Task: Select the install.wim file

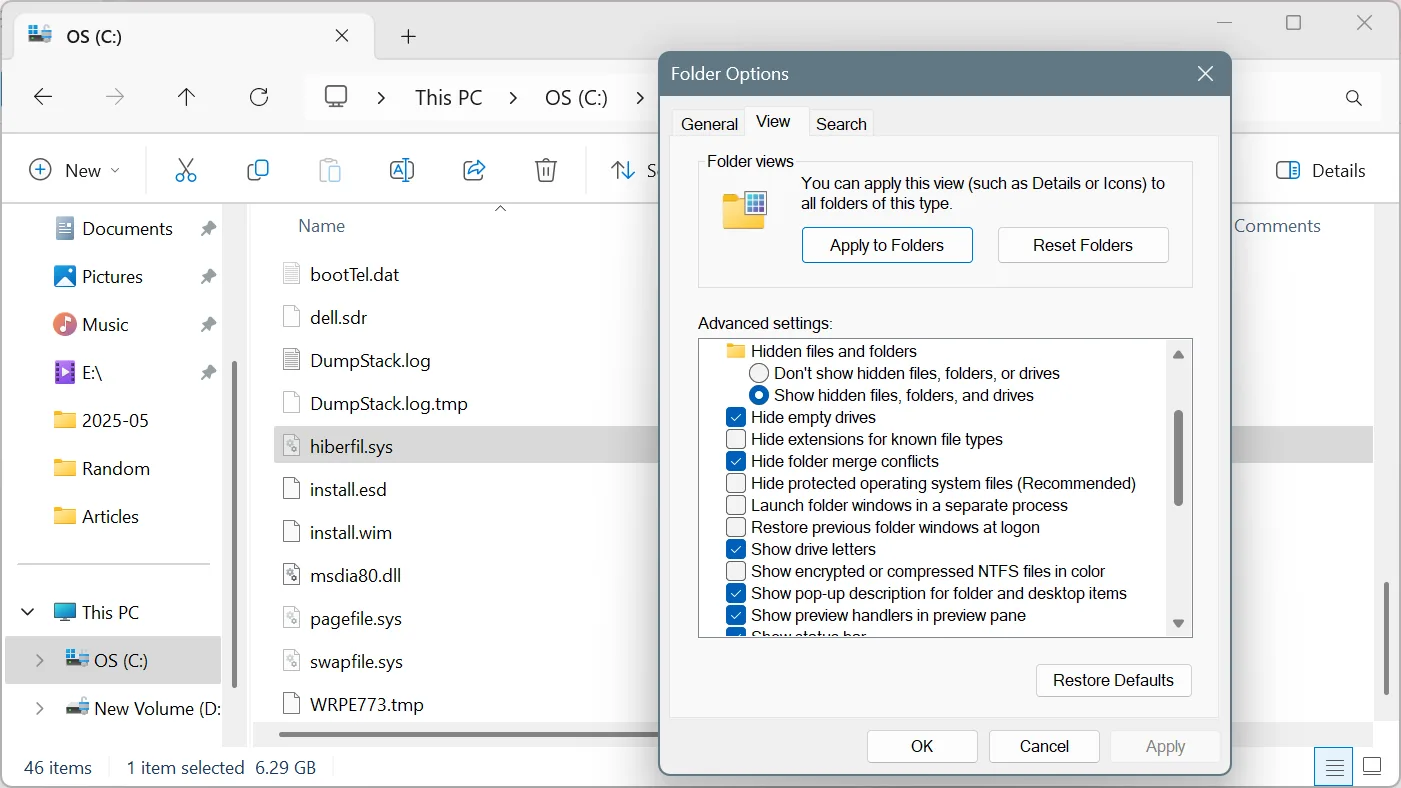Action: 351,532
